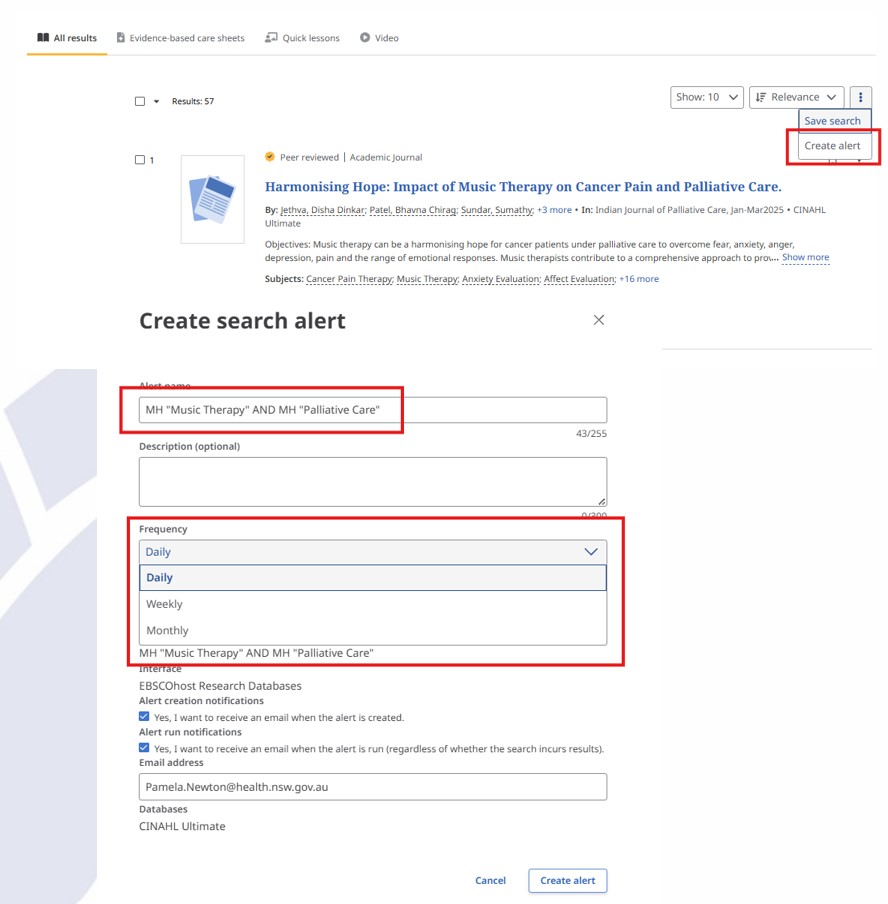
Task: Choose Save search from the menu
Action: [833, 121]
